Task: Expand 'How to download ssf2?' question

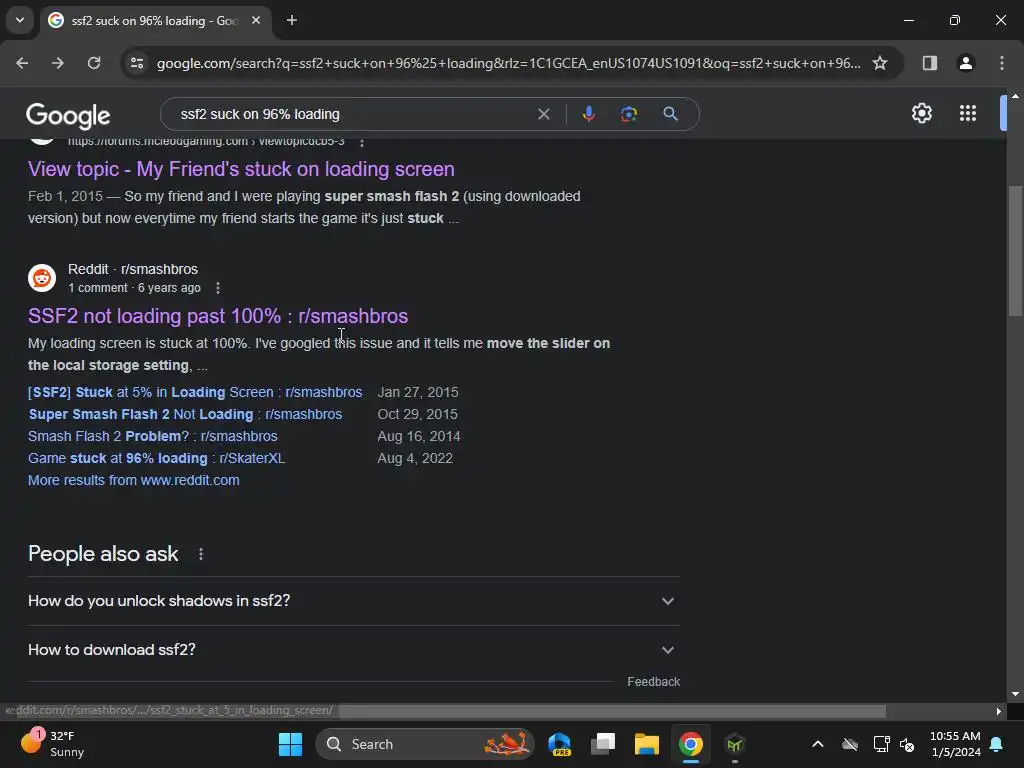Action: coord(353,650)
